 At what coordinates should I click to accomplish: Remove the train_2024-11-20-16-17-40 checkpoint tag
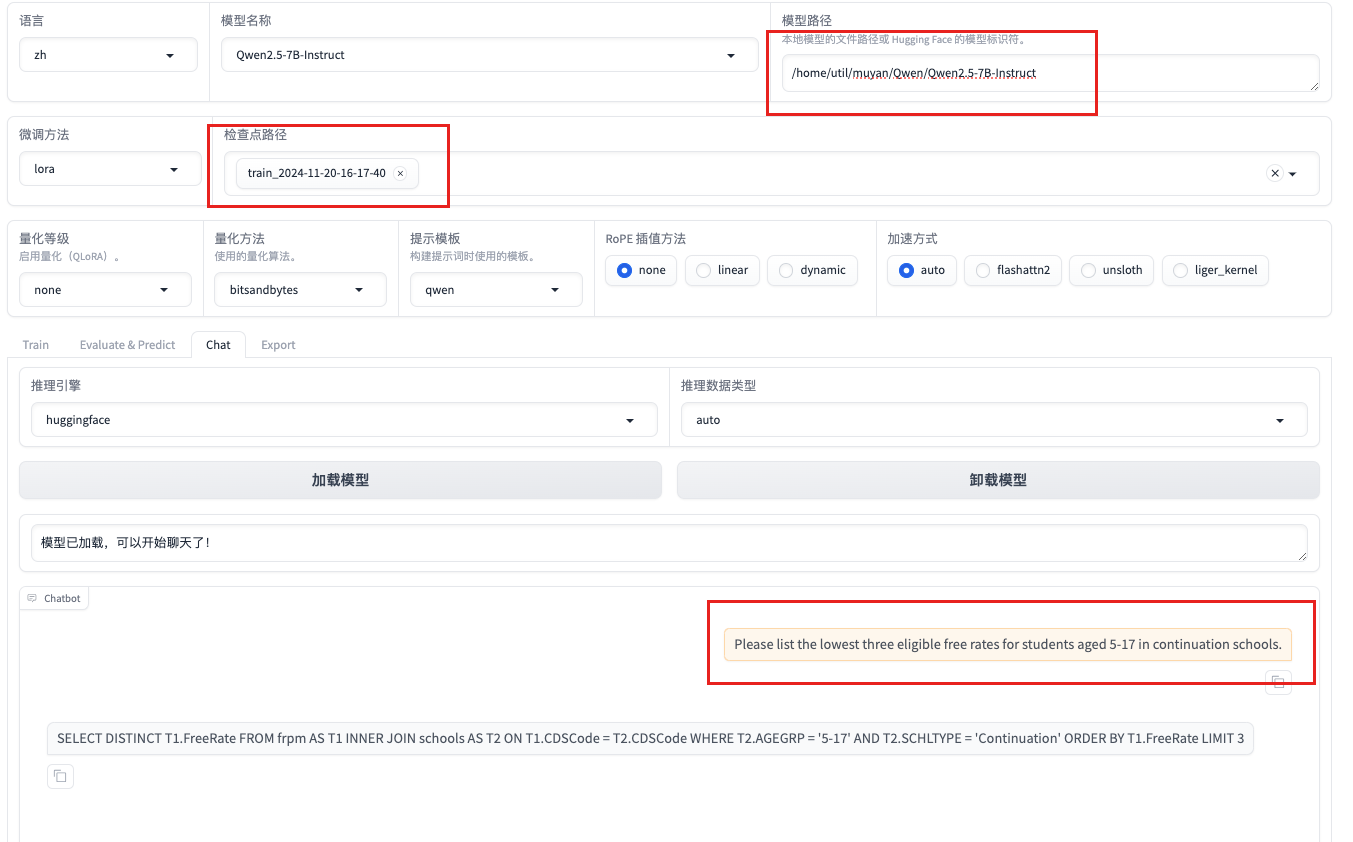click(x=400, y=173)
